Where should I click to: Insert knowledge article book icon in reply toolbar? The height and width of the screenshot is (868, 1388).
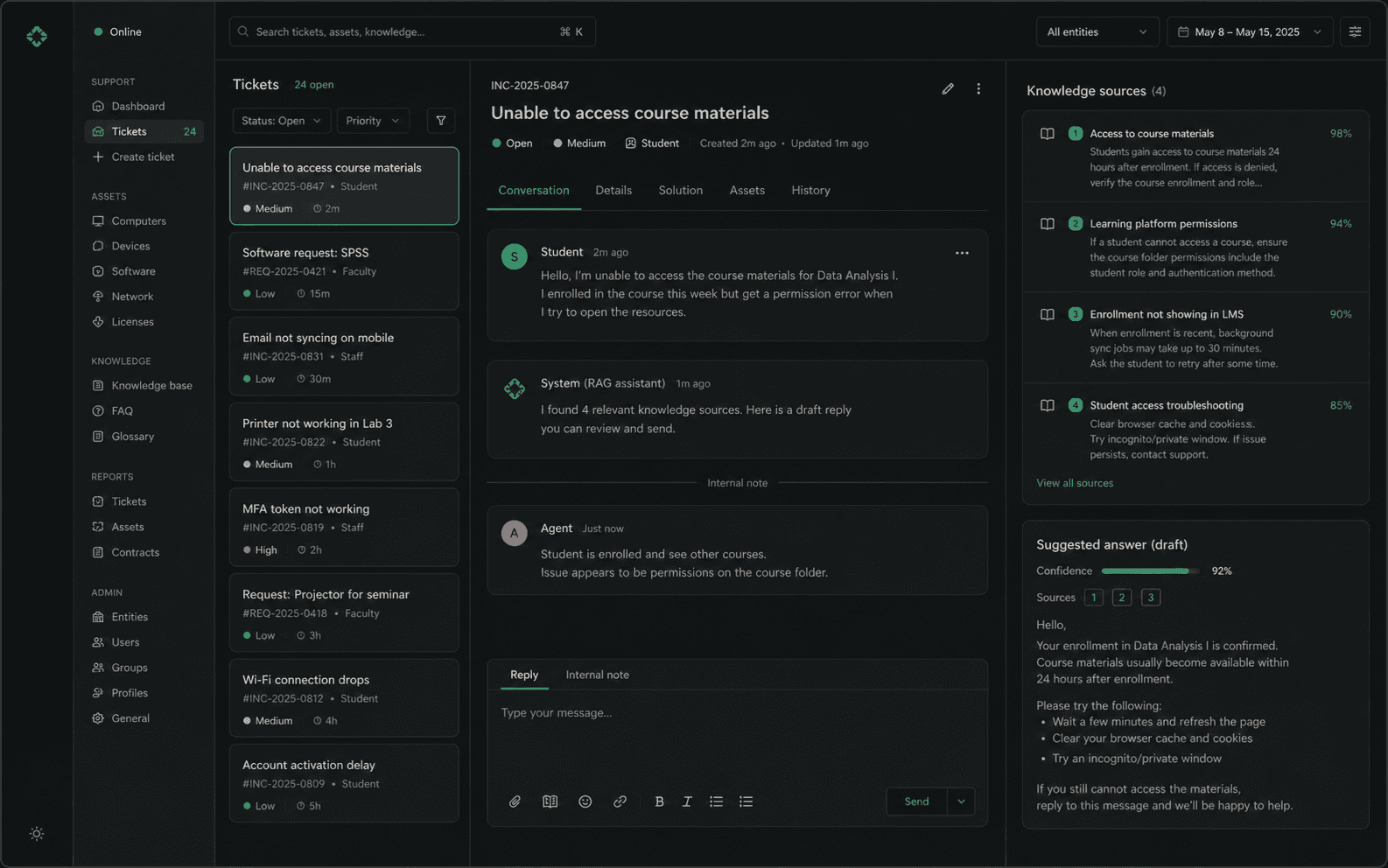tap(550, 801)
